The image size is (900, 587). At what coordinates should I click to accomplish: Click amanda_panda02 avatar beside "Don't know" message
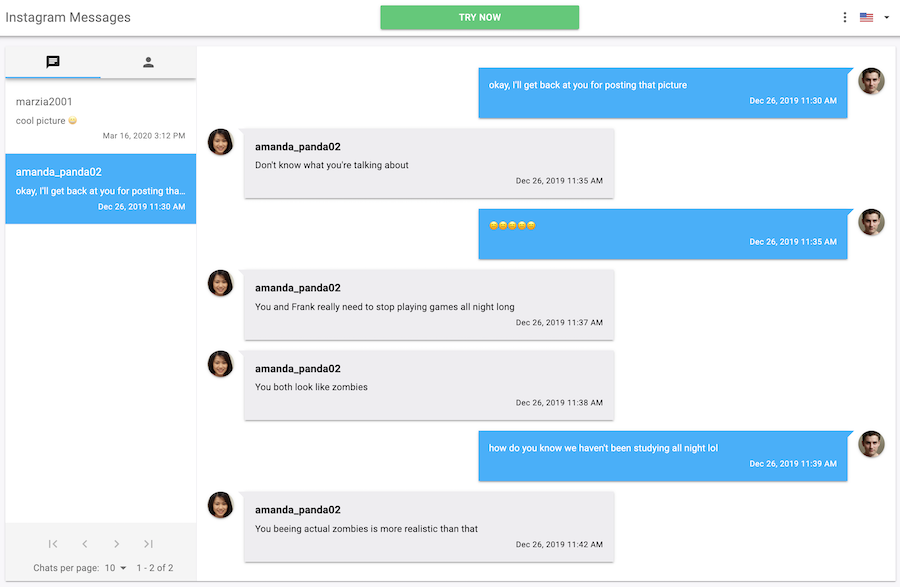(x=220, y=142)
